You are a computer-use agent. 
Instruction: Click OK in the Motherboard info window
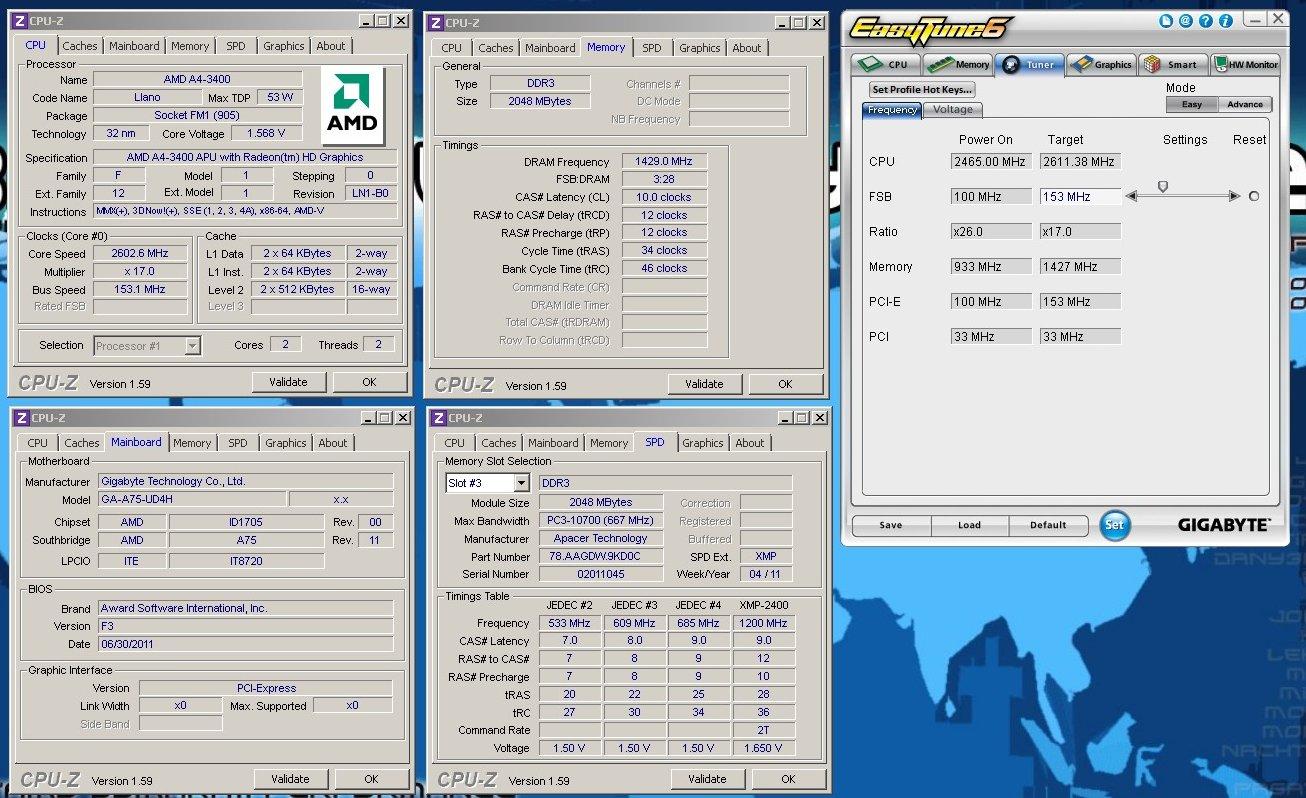coord(371,779)
